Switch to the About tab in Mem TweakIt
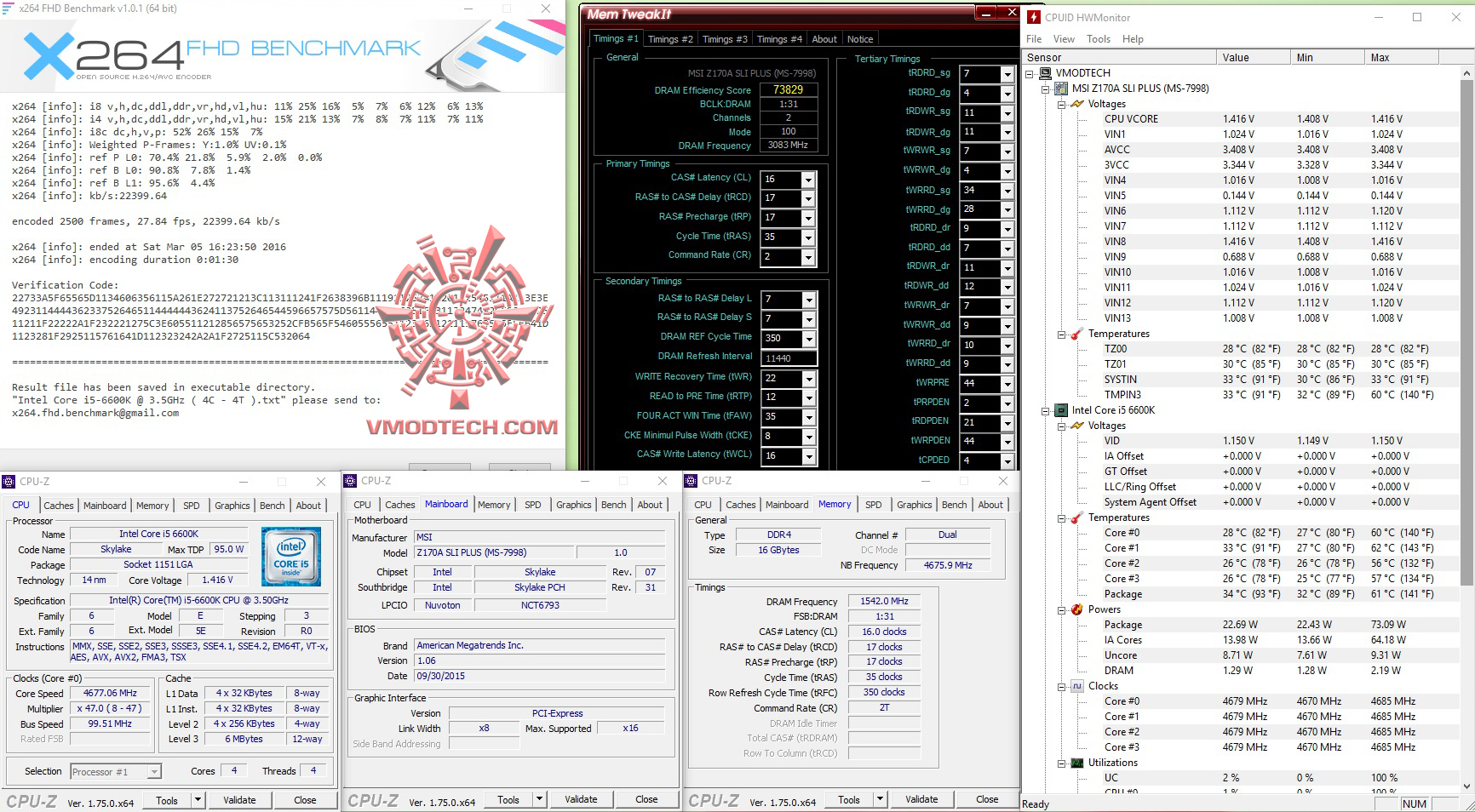 [x=824, y=39]
